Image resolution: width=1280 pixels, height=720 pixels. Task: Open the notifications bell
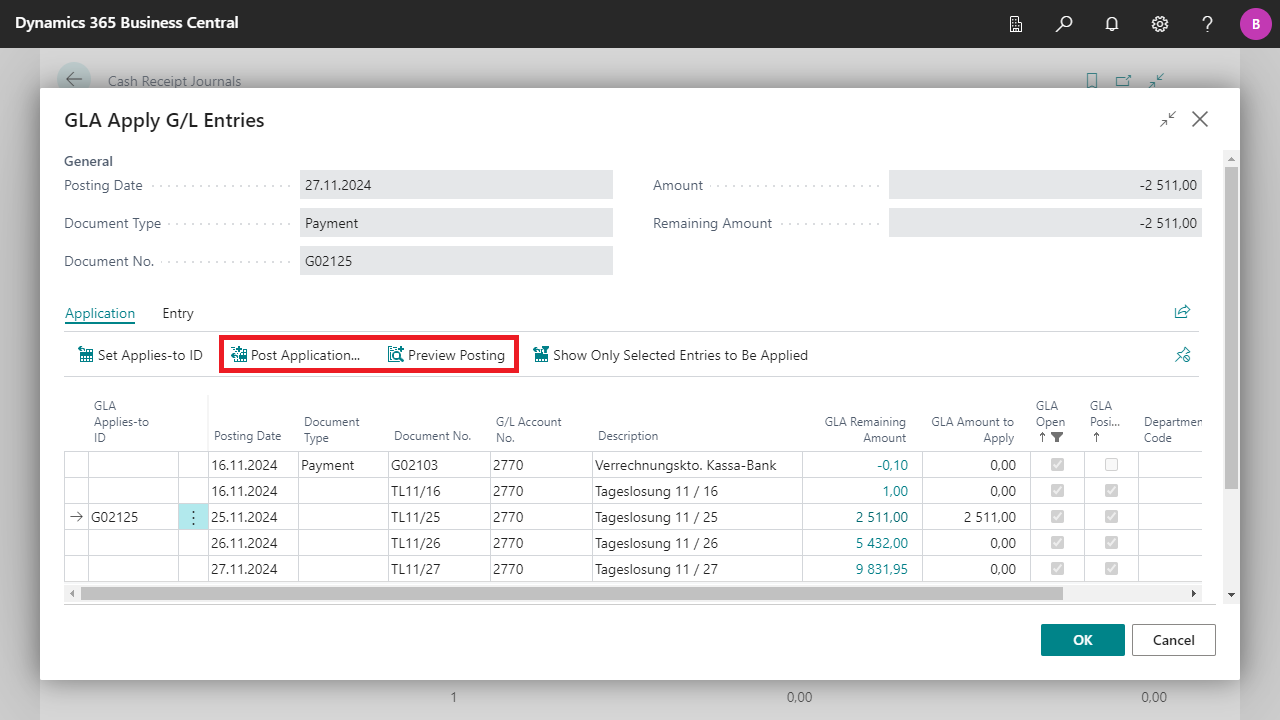click(x=1112, y=24)
